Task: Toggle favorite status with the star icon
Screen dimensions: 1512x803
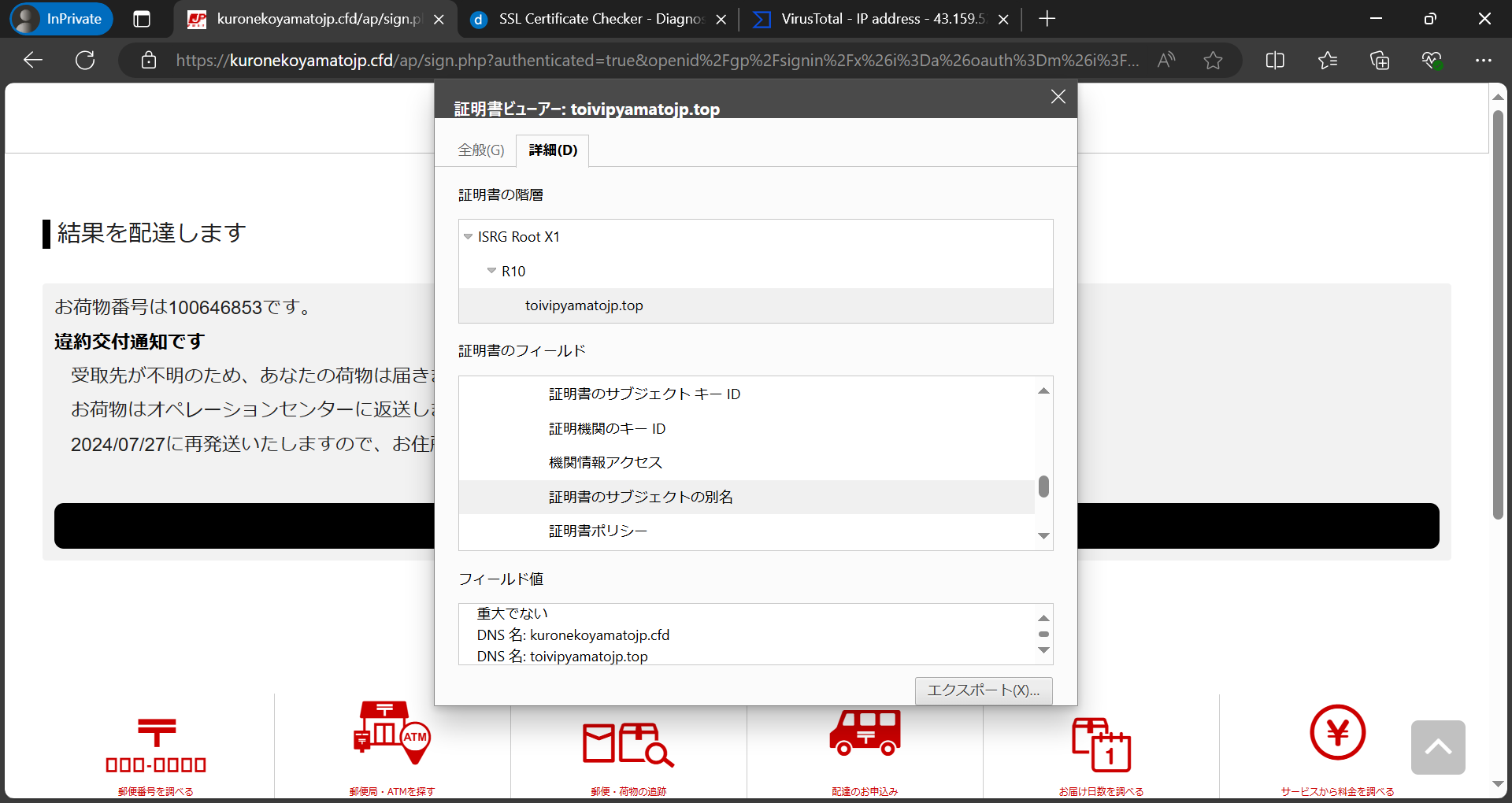Action: click(x=1213, y=60)
